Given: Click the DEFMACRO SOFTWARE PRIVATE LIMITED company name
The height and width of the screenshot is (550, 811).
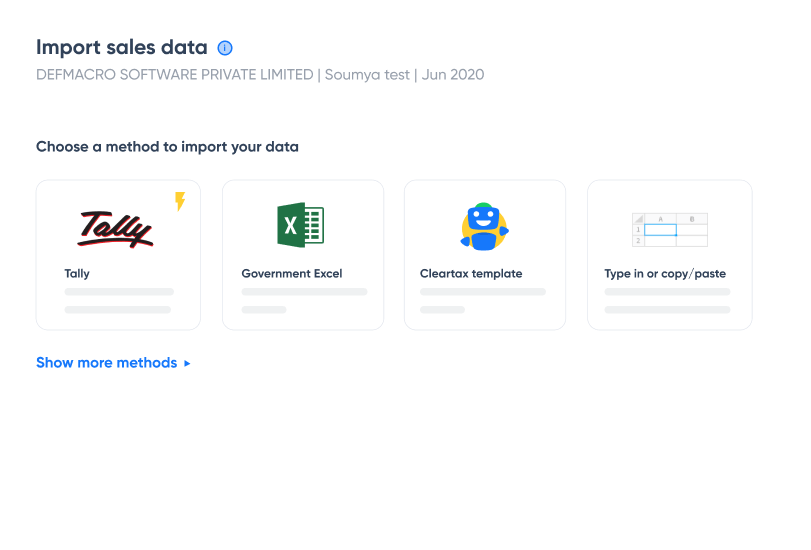Looking at the screenshot, I should [174, 75].
